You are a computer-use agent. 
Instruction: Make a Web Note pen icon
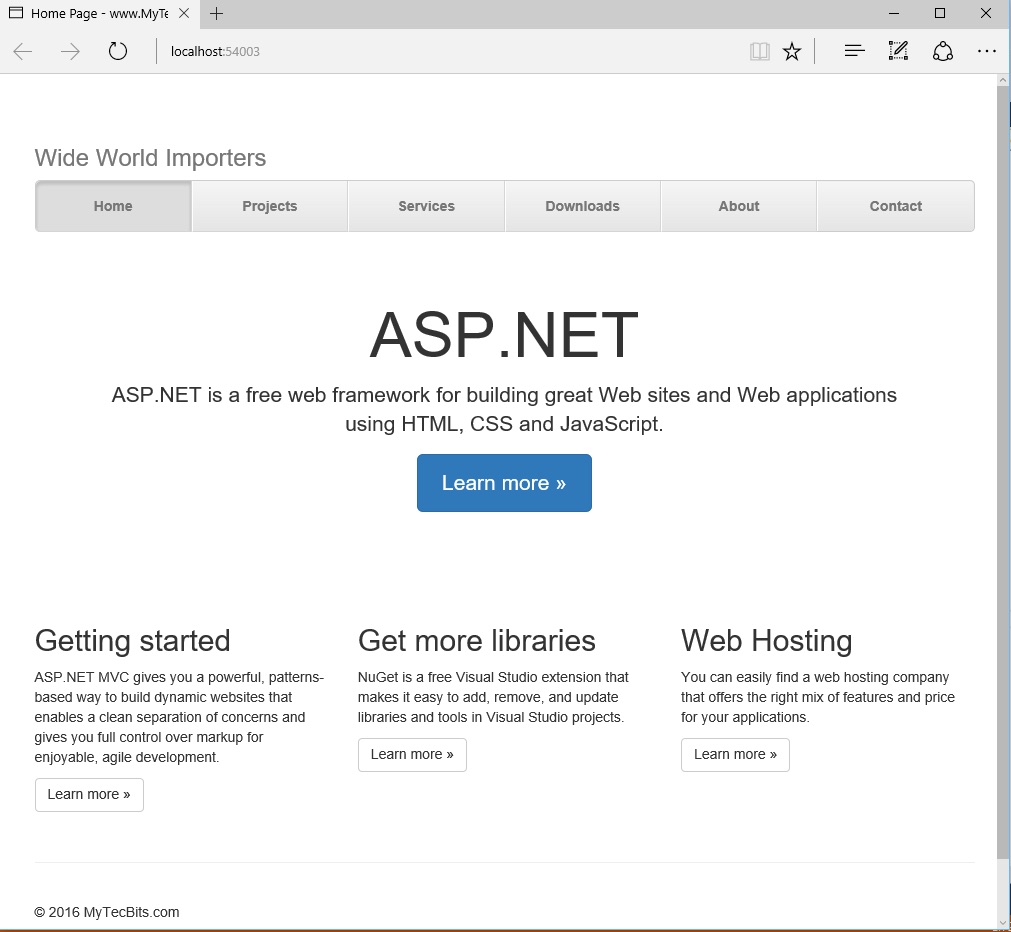pos(898,51)
